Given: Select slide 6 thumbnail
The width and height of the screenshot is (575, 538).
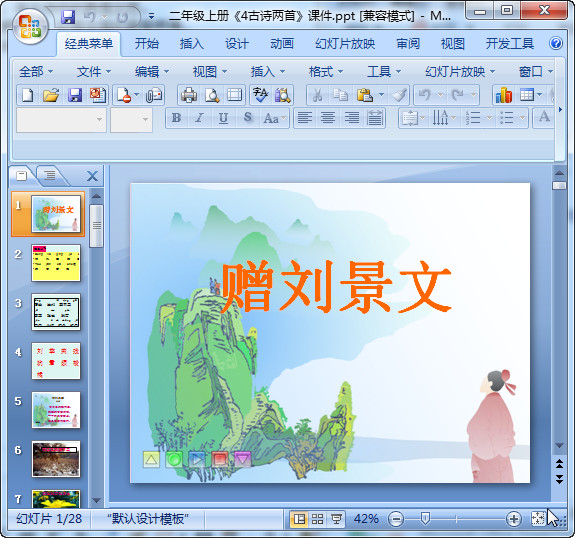Looking at the screenshot, I should [56, 459].
